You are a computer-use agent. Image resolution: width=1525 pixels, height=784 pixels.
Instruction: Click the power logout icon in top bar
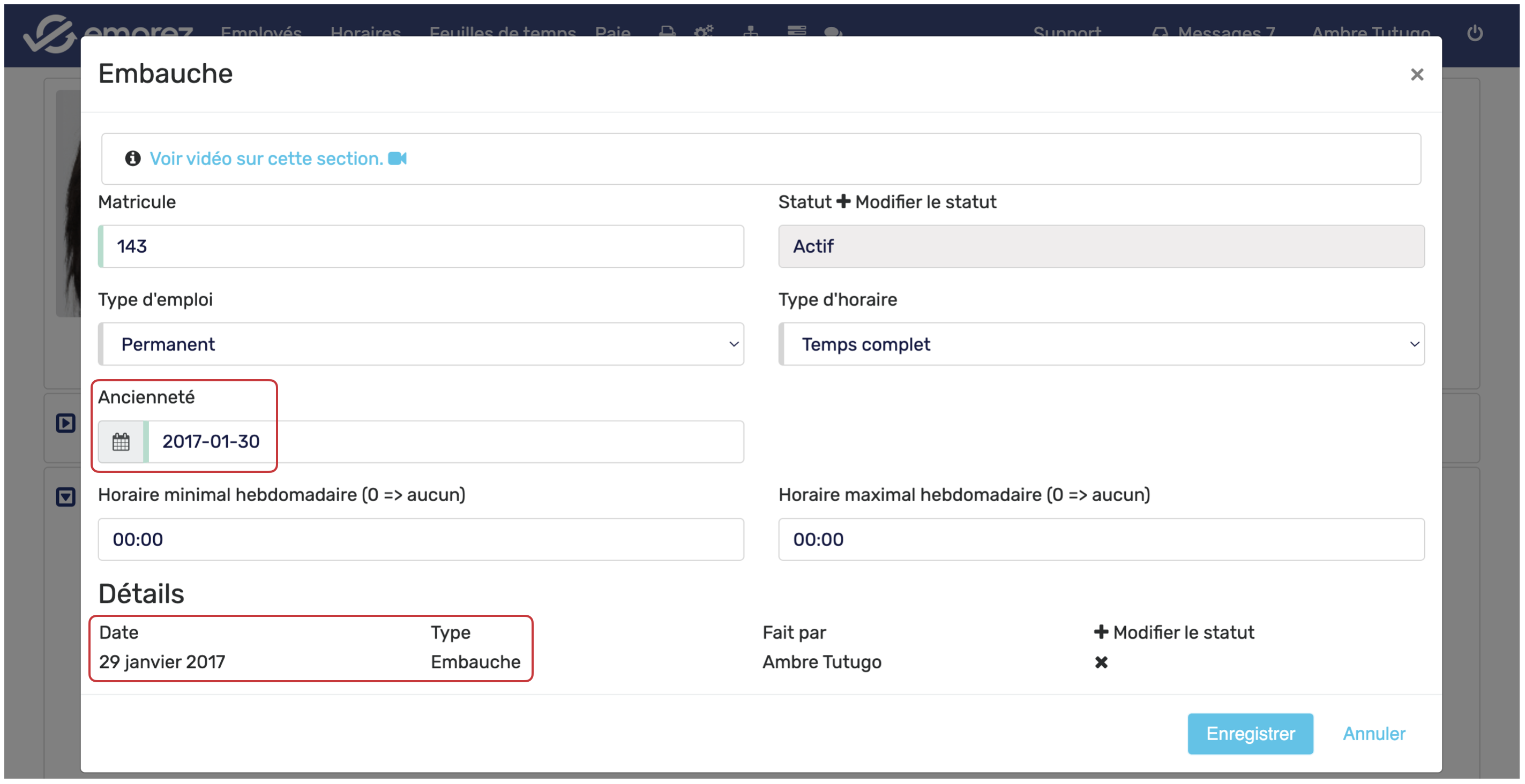[x=1474, y=33]
